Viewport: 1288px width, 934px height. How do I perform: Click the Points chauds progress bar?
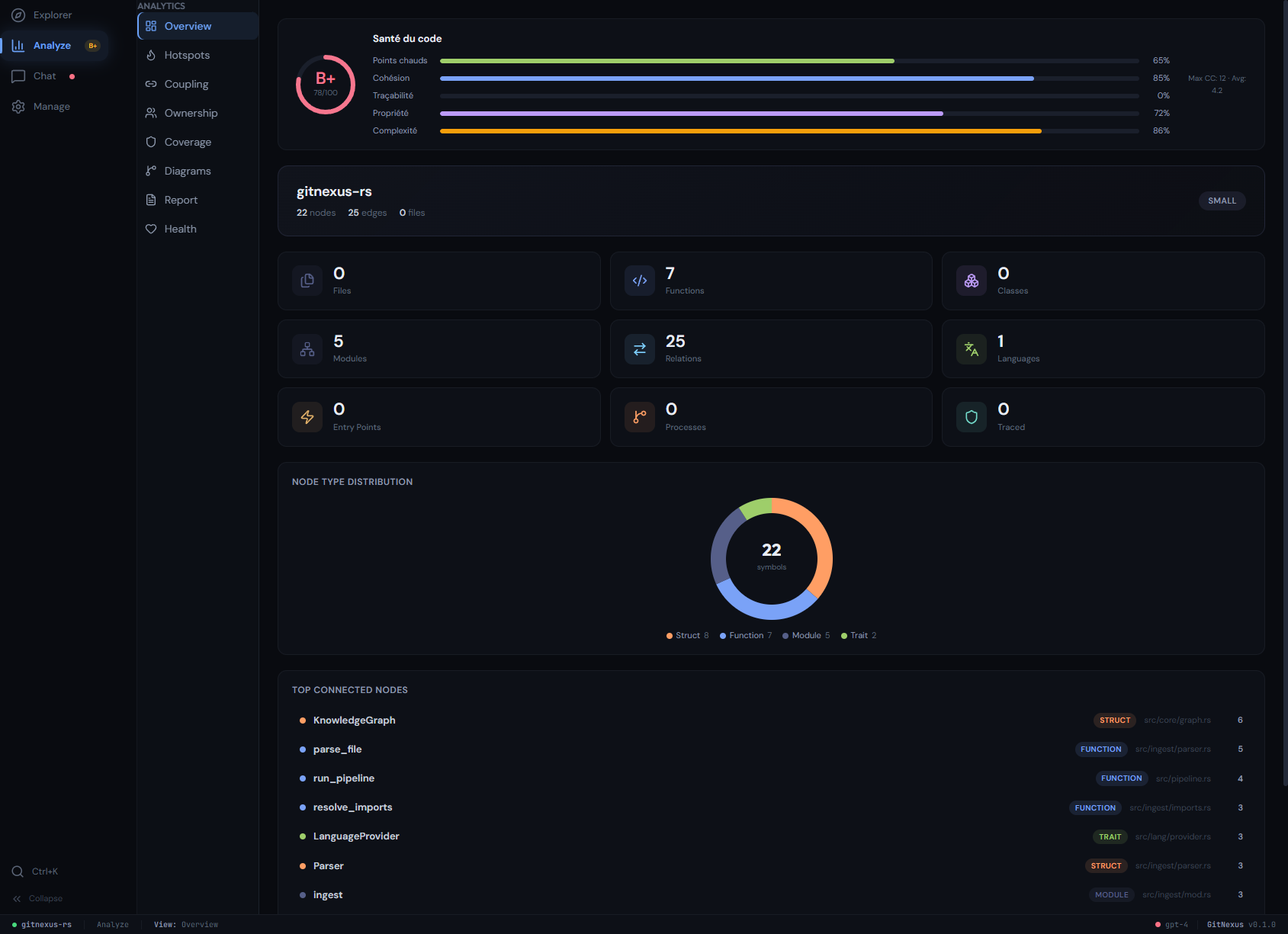click(789, 61)
